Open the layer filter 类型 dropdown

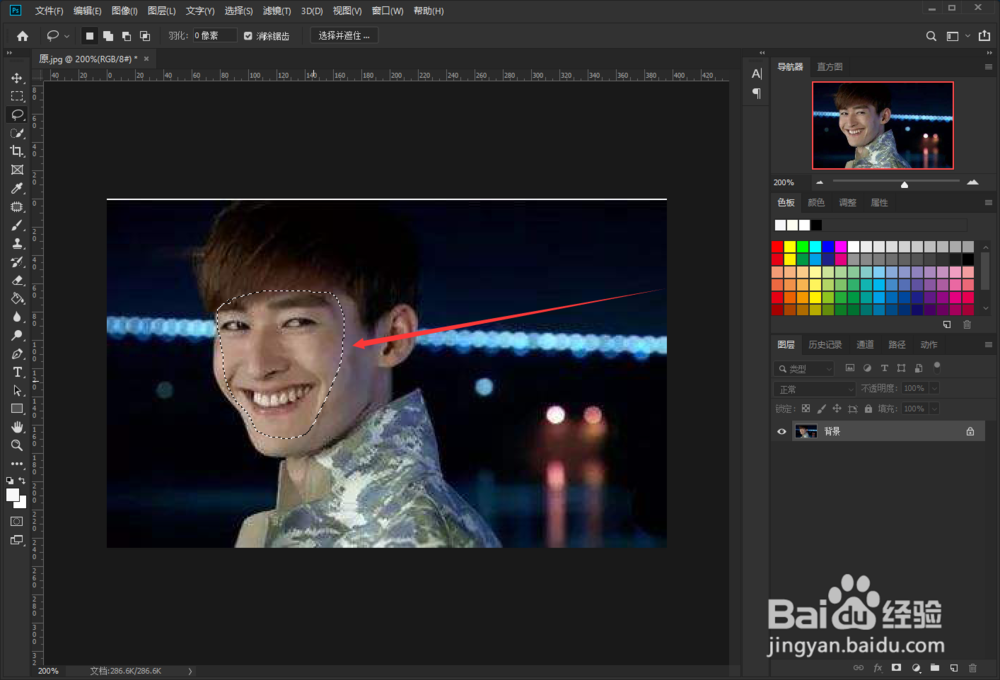click(x=804, y=368)
